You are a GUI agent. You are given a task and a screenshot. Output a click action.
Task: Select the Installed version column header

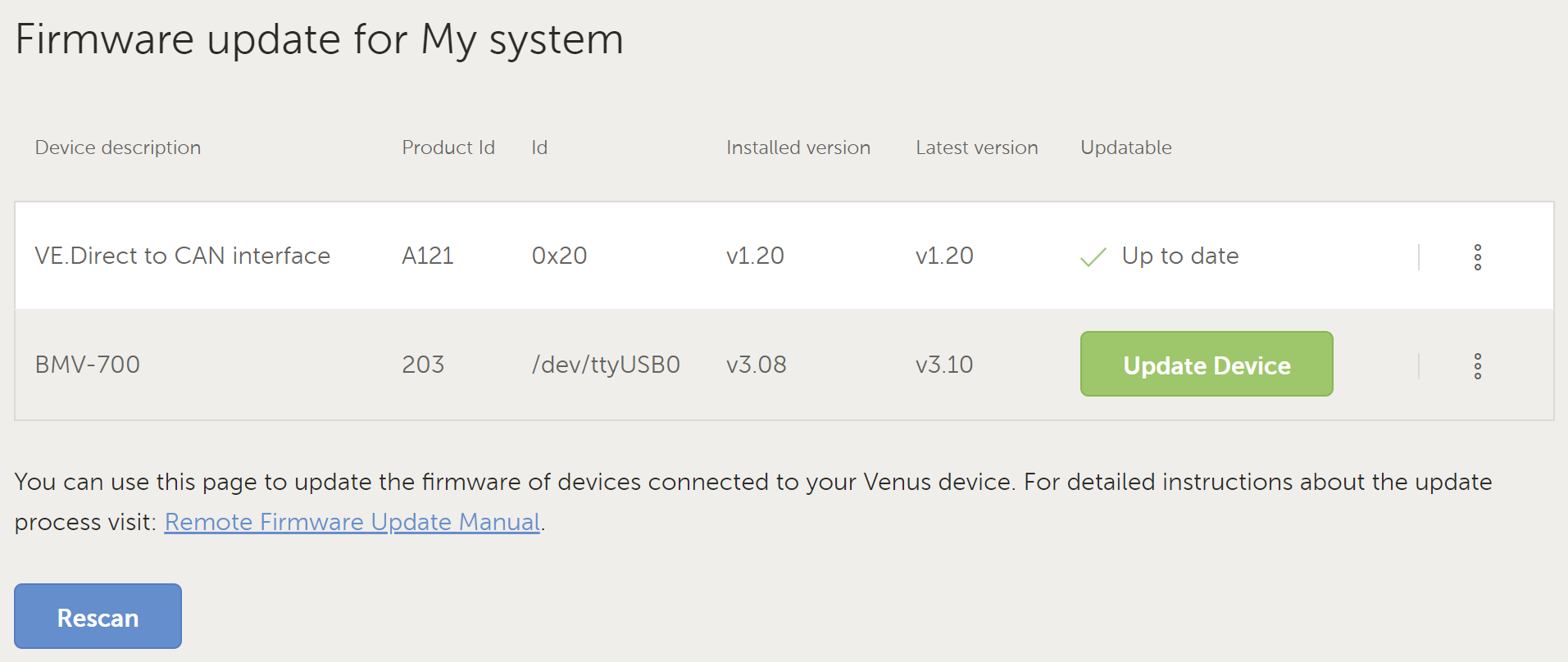pos(798,147)
